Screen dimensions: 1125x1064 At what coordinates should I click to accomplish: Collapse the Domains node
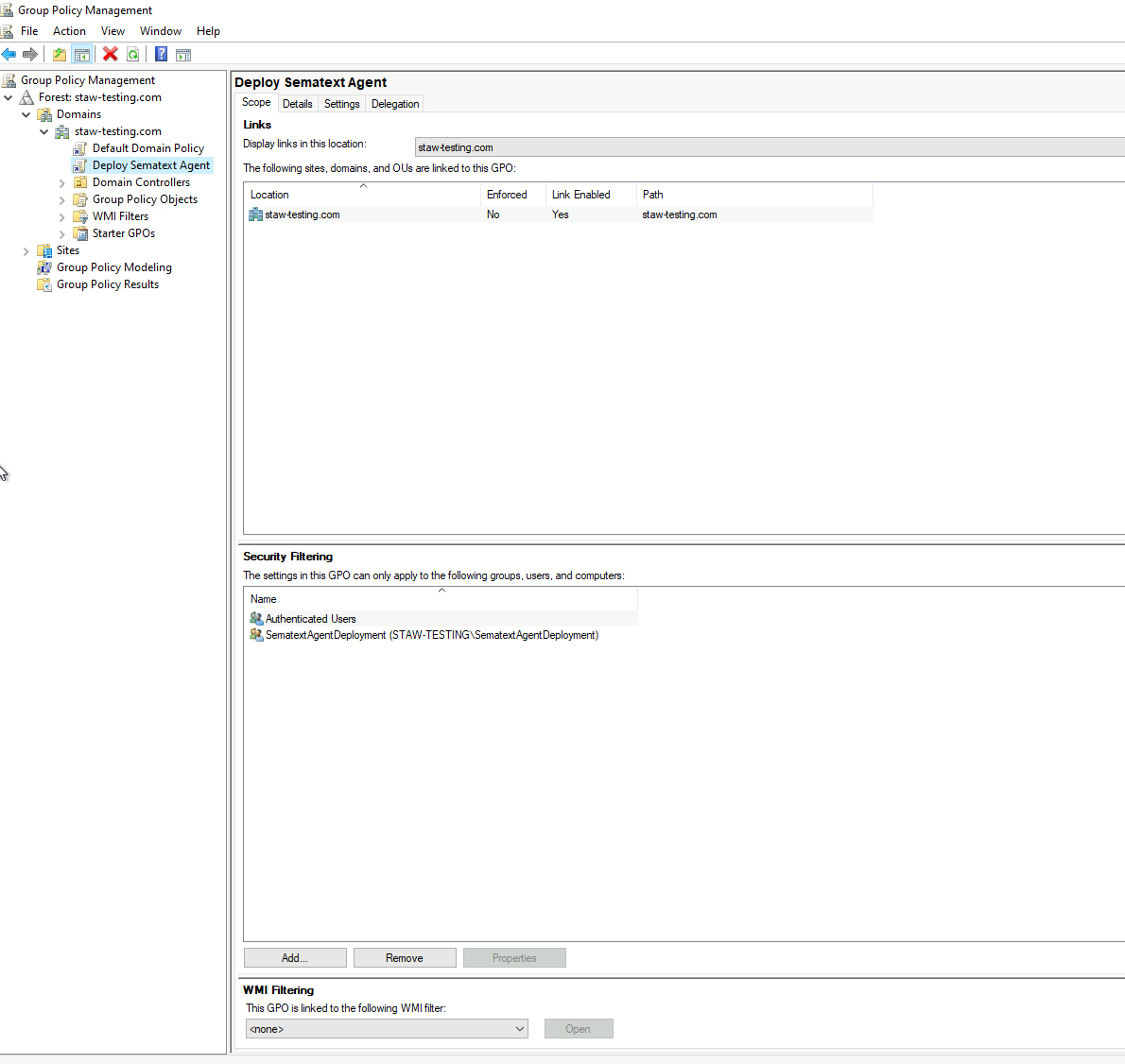pos(26,114)
